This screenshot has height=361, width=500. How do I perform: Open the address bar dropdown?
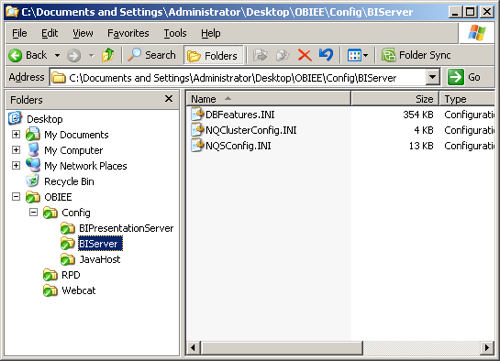432,77
